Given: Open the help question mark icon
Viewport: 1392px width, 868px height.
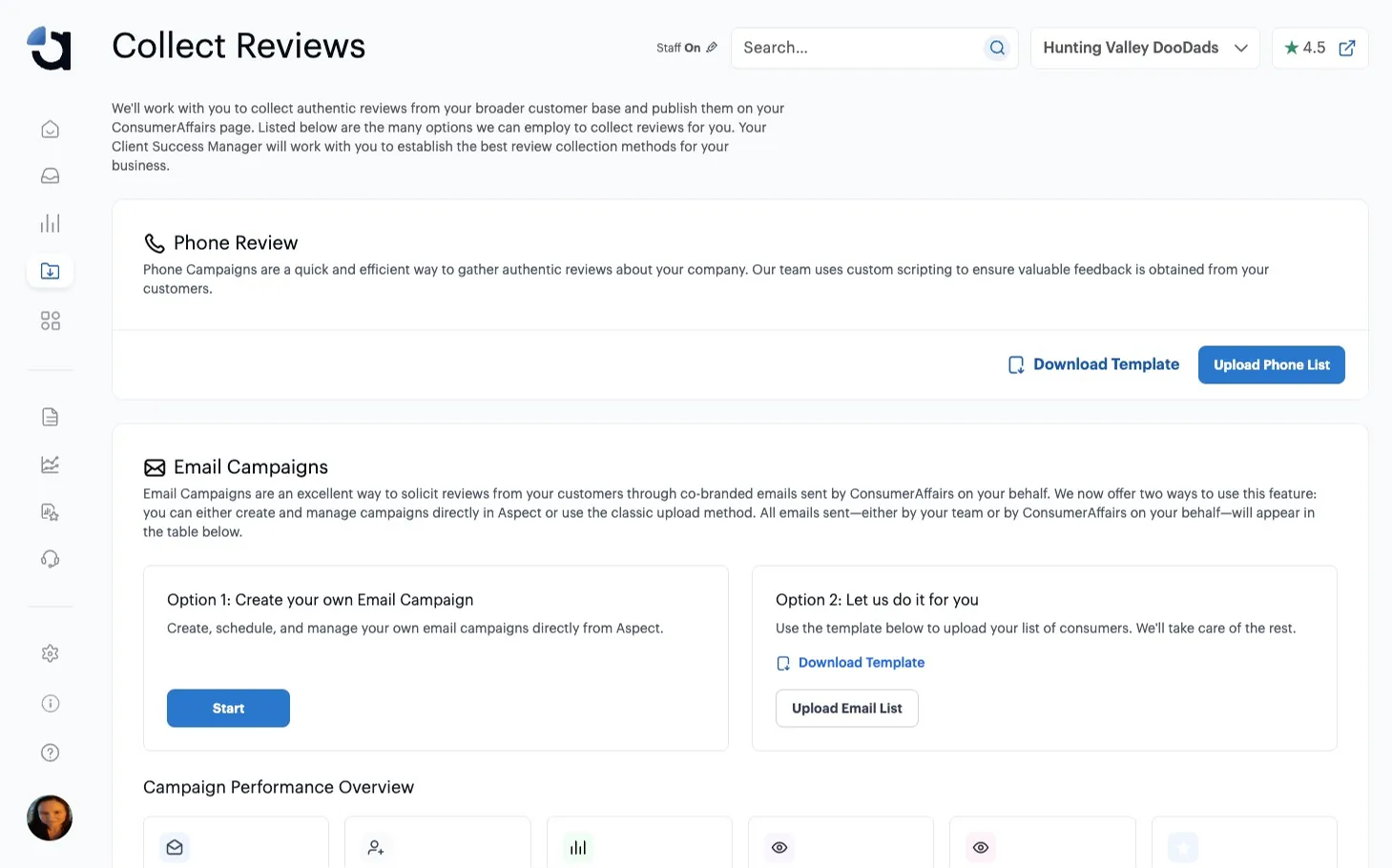Looking at the screenshot, I should (51, 753).
